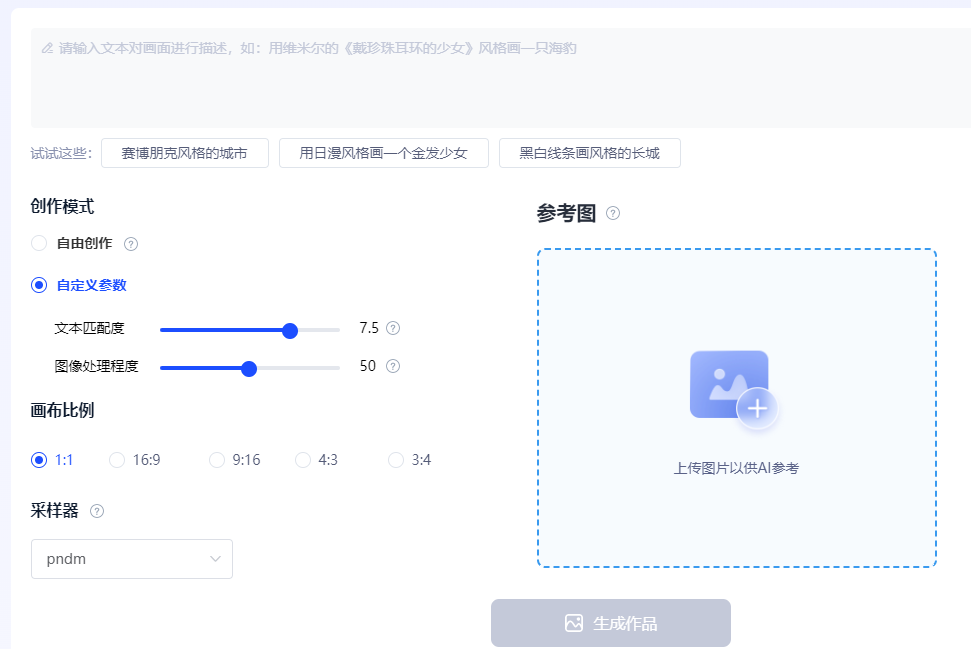Choose the 1:1 canvas ratio

(39, 460)
